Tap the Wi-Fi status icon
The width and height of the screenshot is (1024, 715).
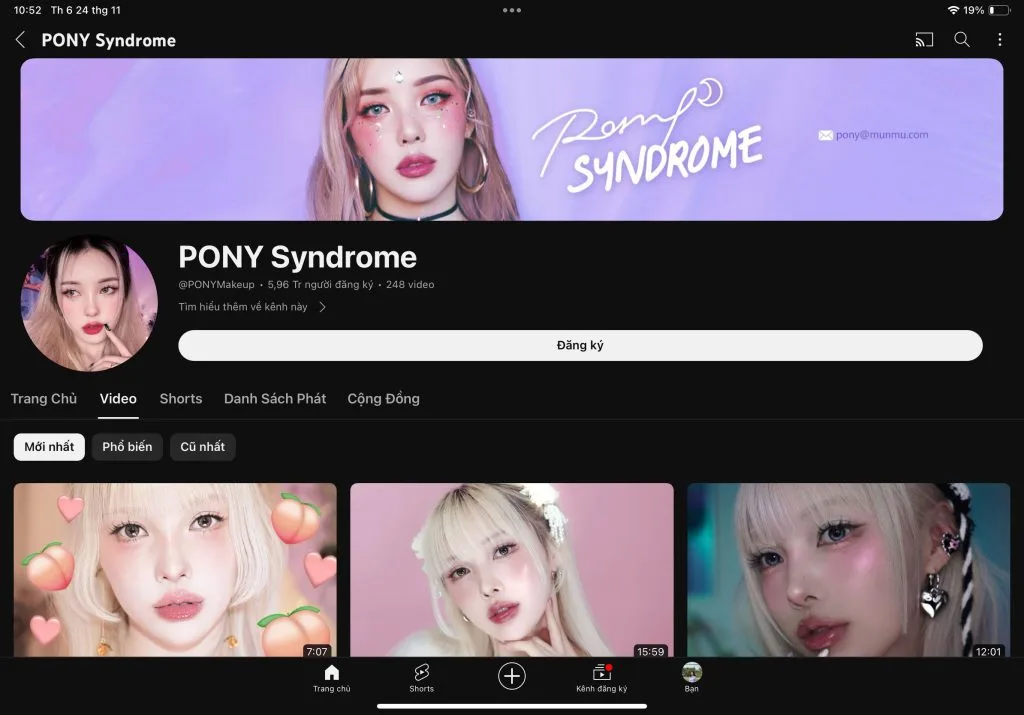(x=953, y=10)
